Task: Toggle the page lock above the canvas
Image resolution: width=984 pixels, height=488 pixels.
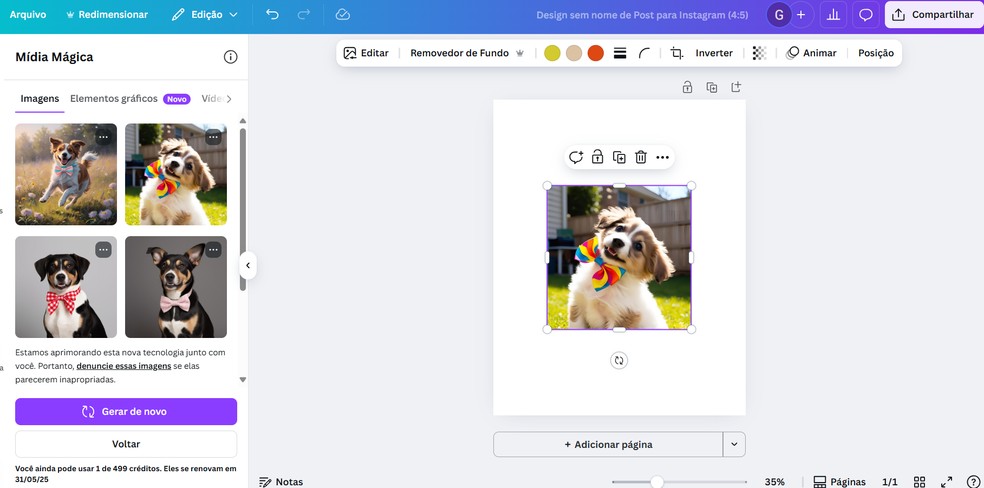Action: click(687, 88)
